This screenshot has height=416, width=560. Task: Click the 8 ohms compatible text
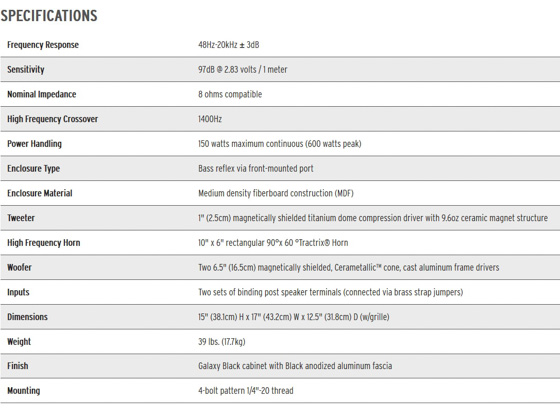coord(230,94)
